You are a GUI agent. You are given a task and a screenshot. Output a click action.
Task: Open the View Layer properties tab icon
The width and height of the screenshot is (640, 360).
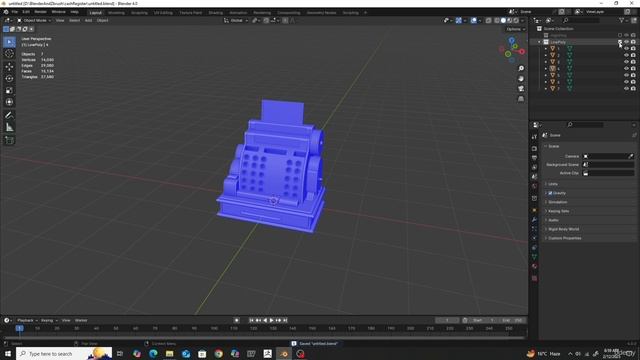point(534,167)
